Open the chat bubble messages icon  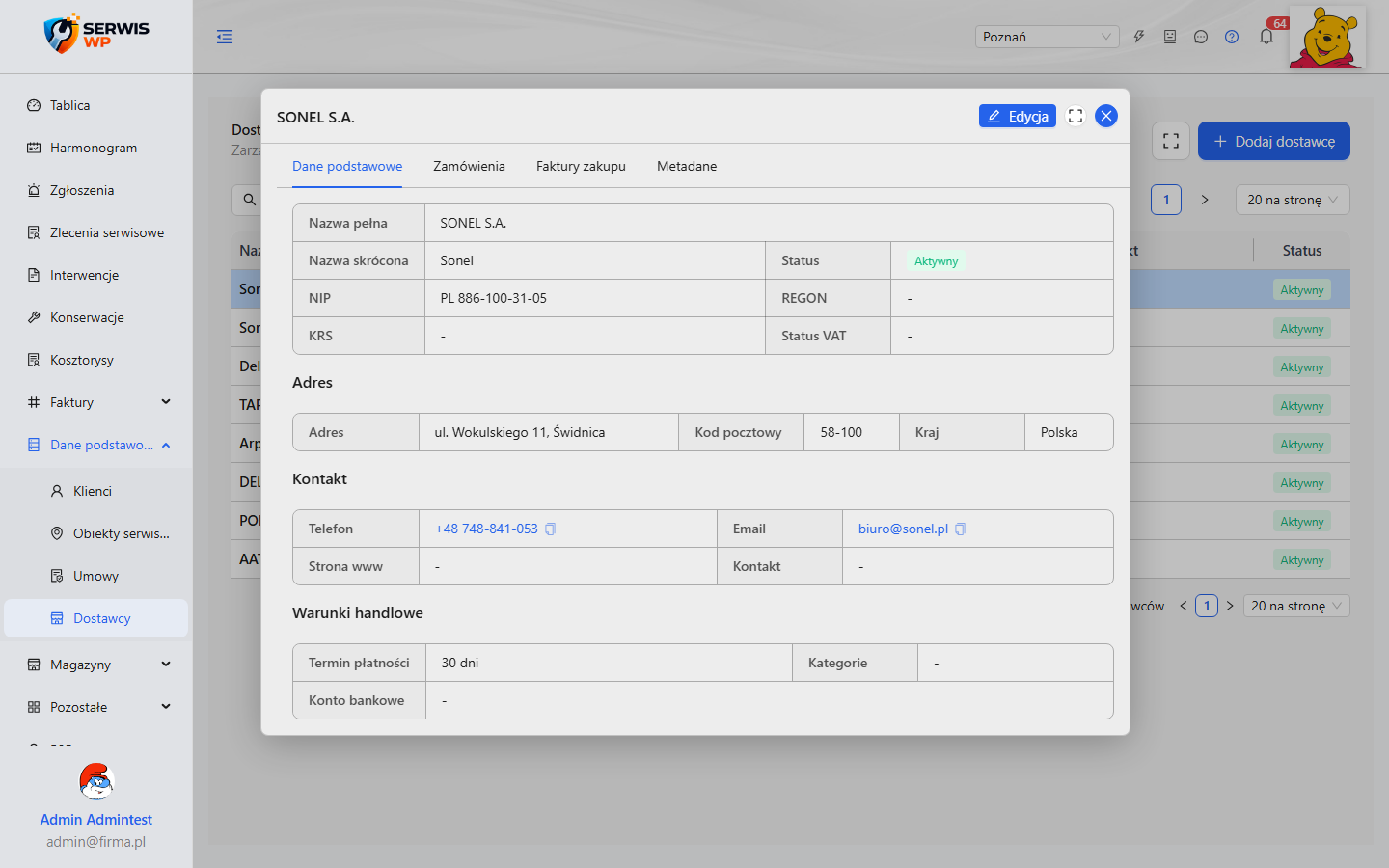pos(1201,37)
